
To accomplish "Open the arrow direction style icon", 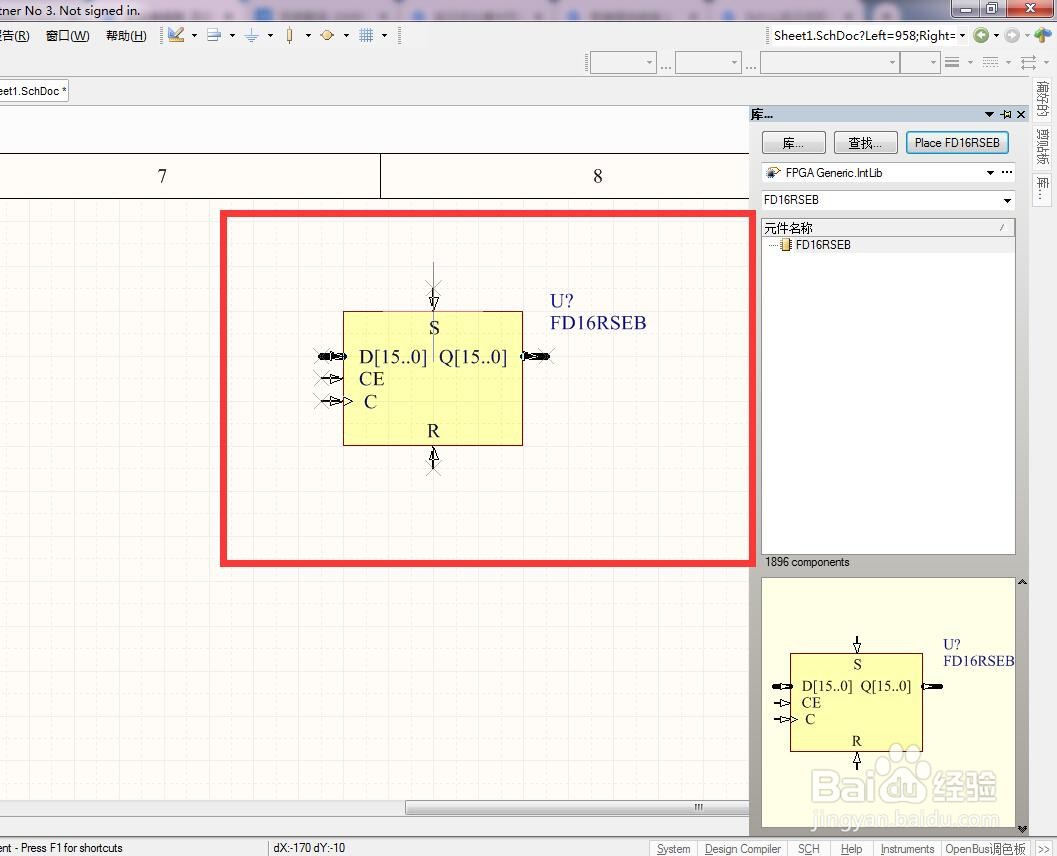I will click(x=1028, y=63).
